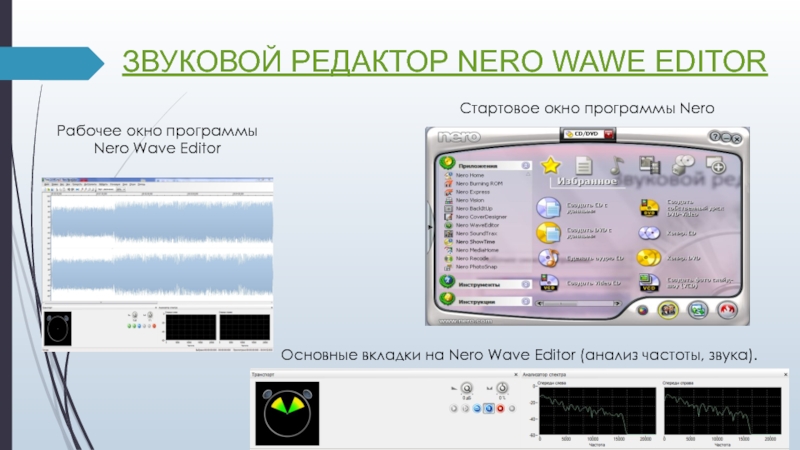This screenshot has height=450, width=800.
Task: Click the Спереди справа spectrum graph
Action: click(x=722, y=411)
